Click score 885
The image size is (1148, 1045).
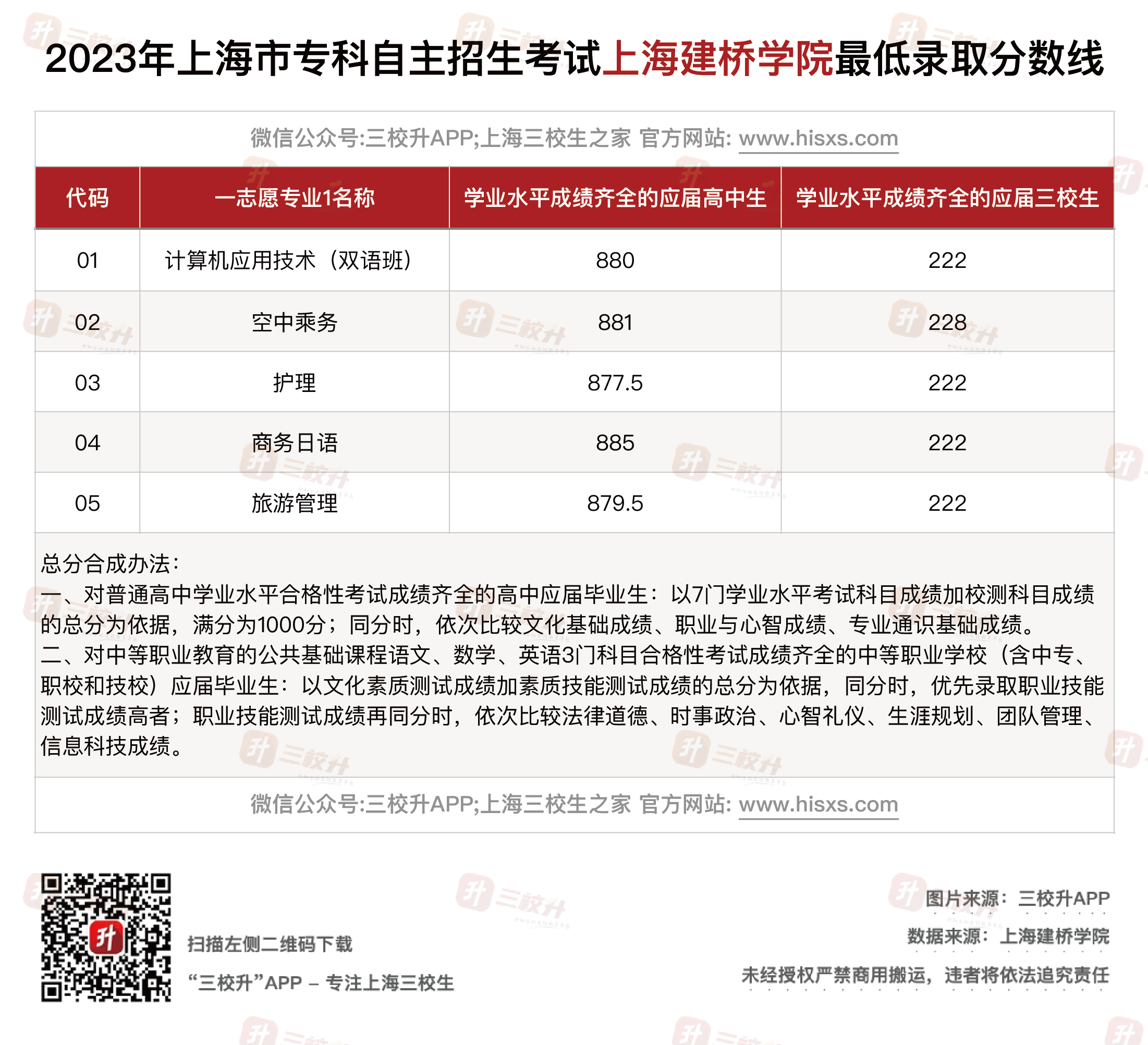[x=615, y=444]
